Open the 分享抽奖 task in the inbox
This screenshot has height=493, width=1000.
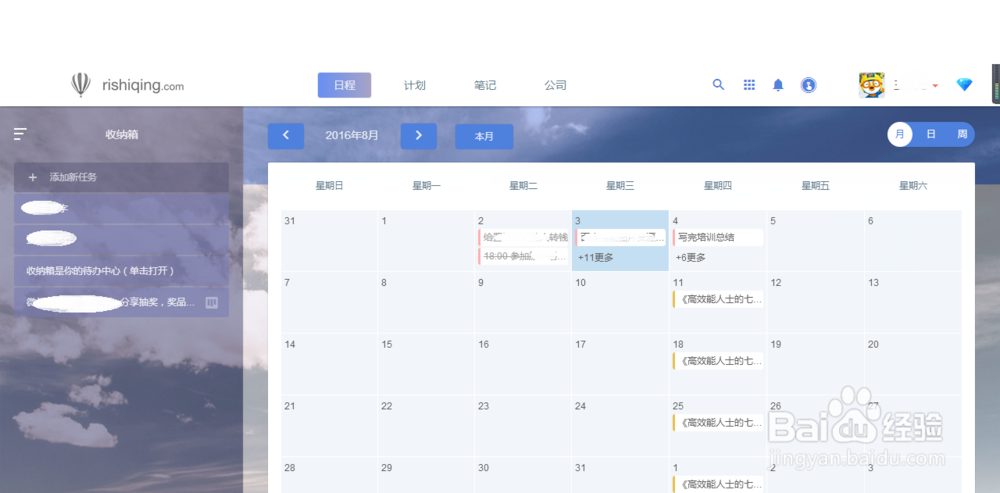pyautogui.click(x=121, y=302)
